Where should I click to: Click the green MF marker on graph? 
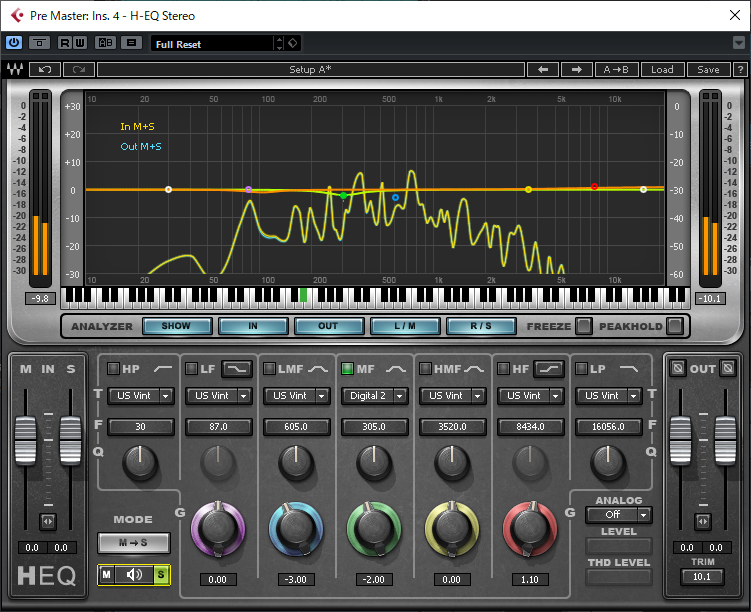point(343,195)
